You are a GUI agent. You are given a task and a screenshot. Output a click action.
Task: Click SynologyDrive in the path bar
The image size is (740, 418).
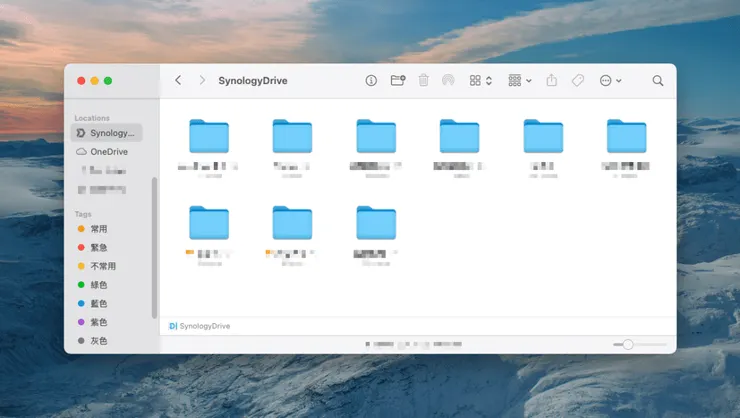[203, 326]
